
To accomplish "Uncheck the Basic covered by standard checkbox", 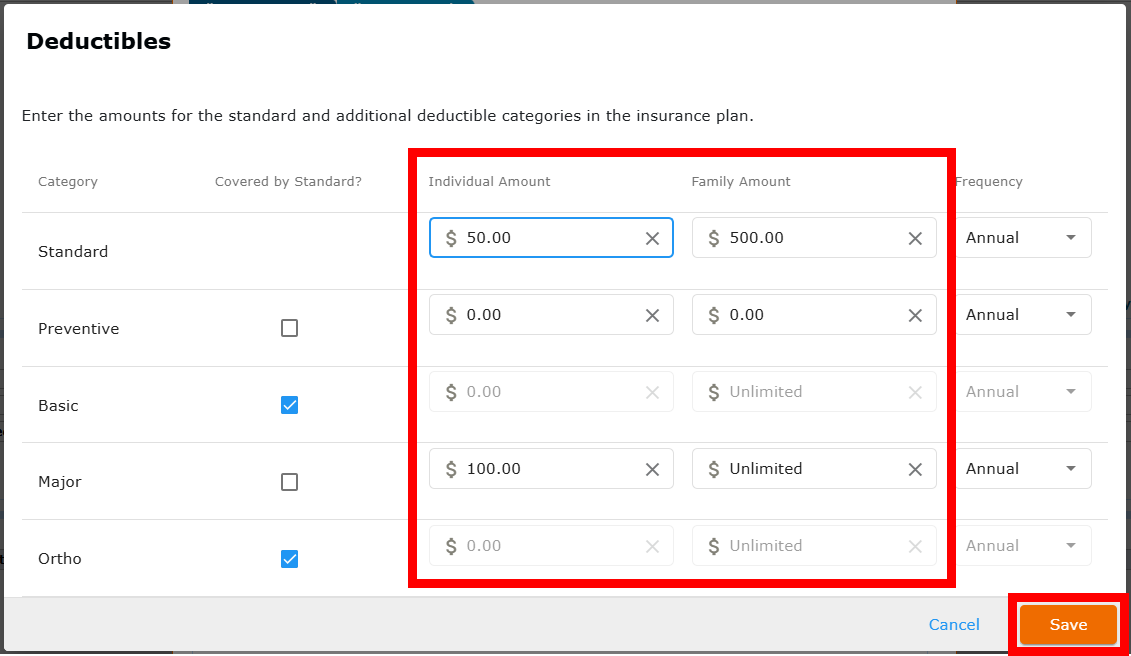I will (x=289, y=405).
